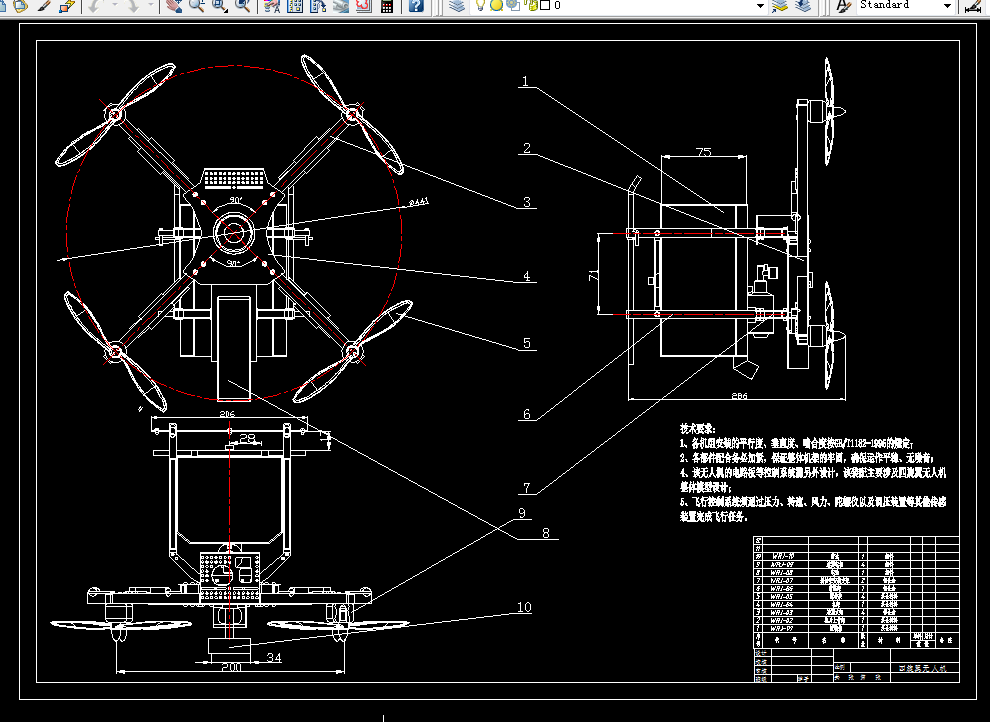Screen dimensions: 990x722
Task: Click Make Object's Layer Current icon
Action: (780, 6)
